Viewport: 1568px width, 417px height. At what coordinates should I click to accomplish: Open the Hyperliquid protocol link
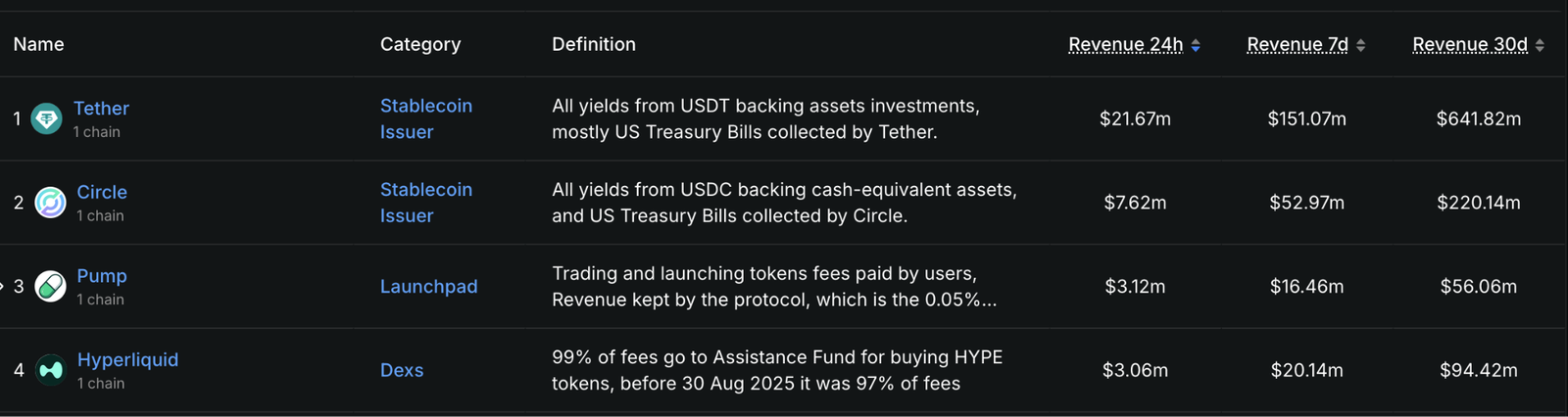[x=127, y=360]
